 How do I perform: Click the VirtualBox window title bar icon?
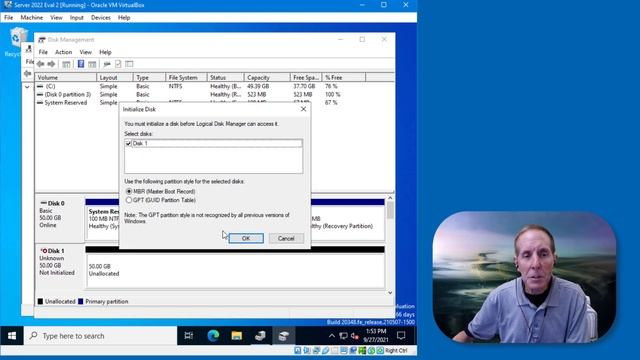coord(8,5)
